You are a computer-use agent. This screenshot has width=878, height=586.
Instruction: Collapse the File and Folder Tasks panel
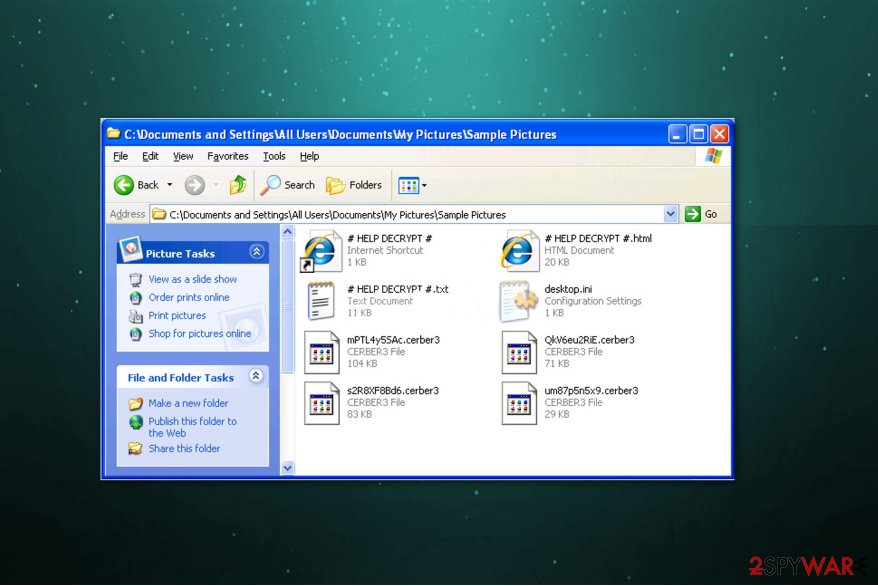pos(256,376)
